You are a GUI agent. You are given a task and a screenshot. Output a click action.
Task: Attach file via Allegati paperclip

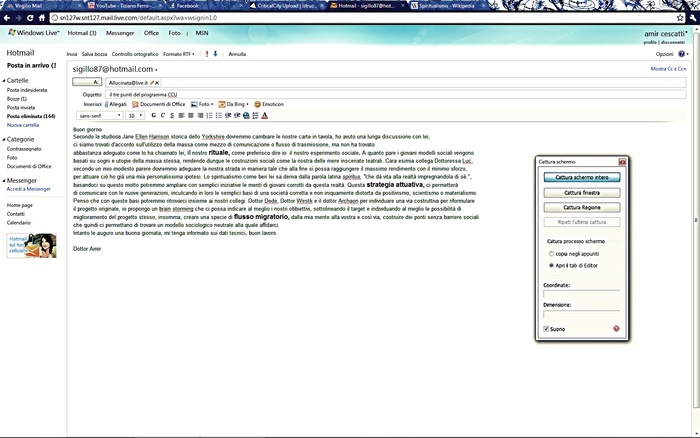[116, 104]
